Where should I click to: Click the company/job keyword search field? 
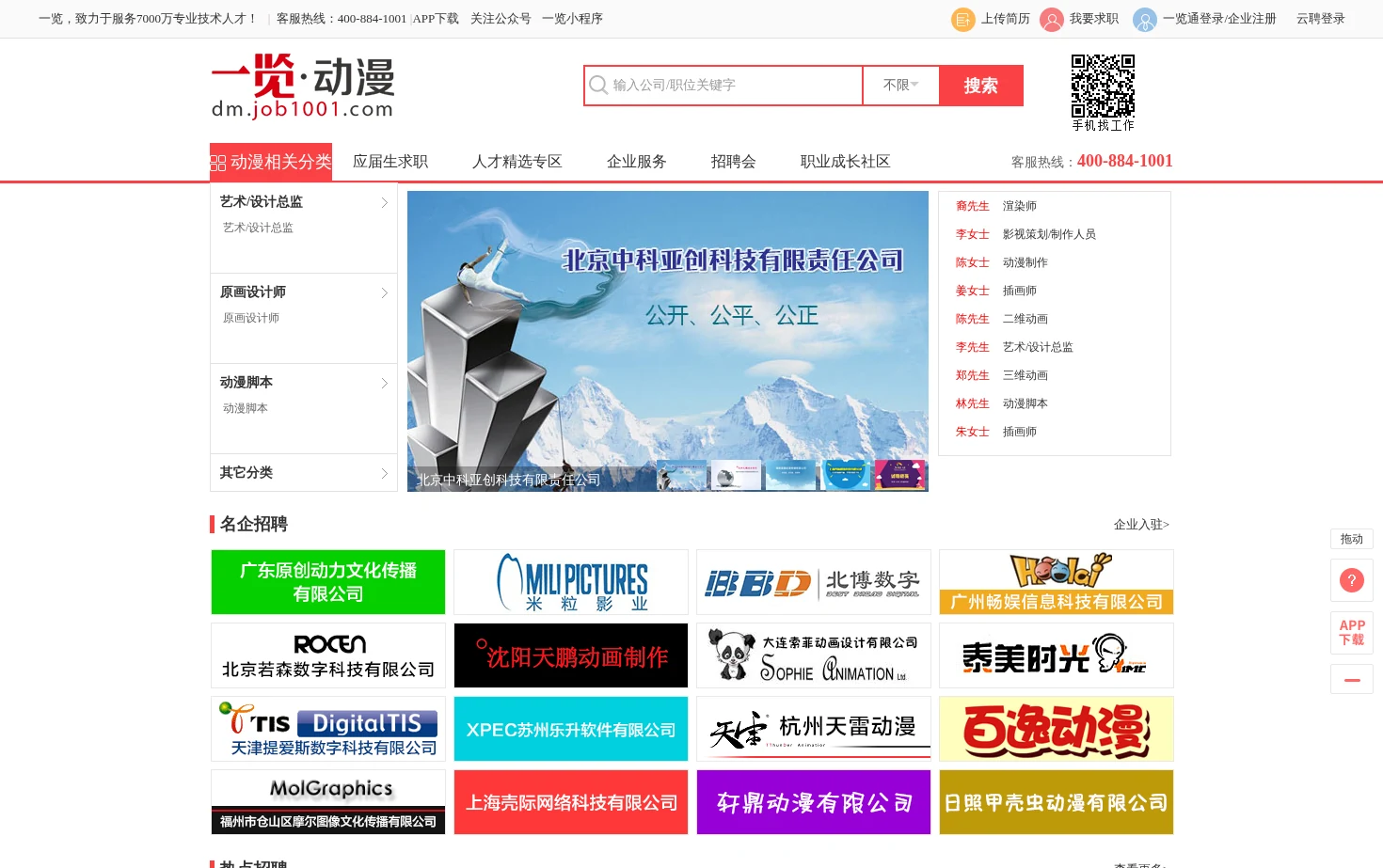723,86
